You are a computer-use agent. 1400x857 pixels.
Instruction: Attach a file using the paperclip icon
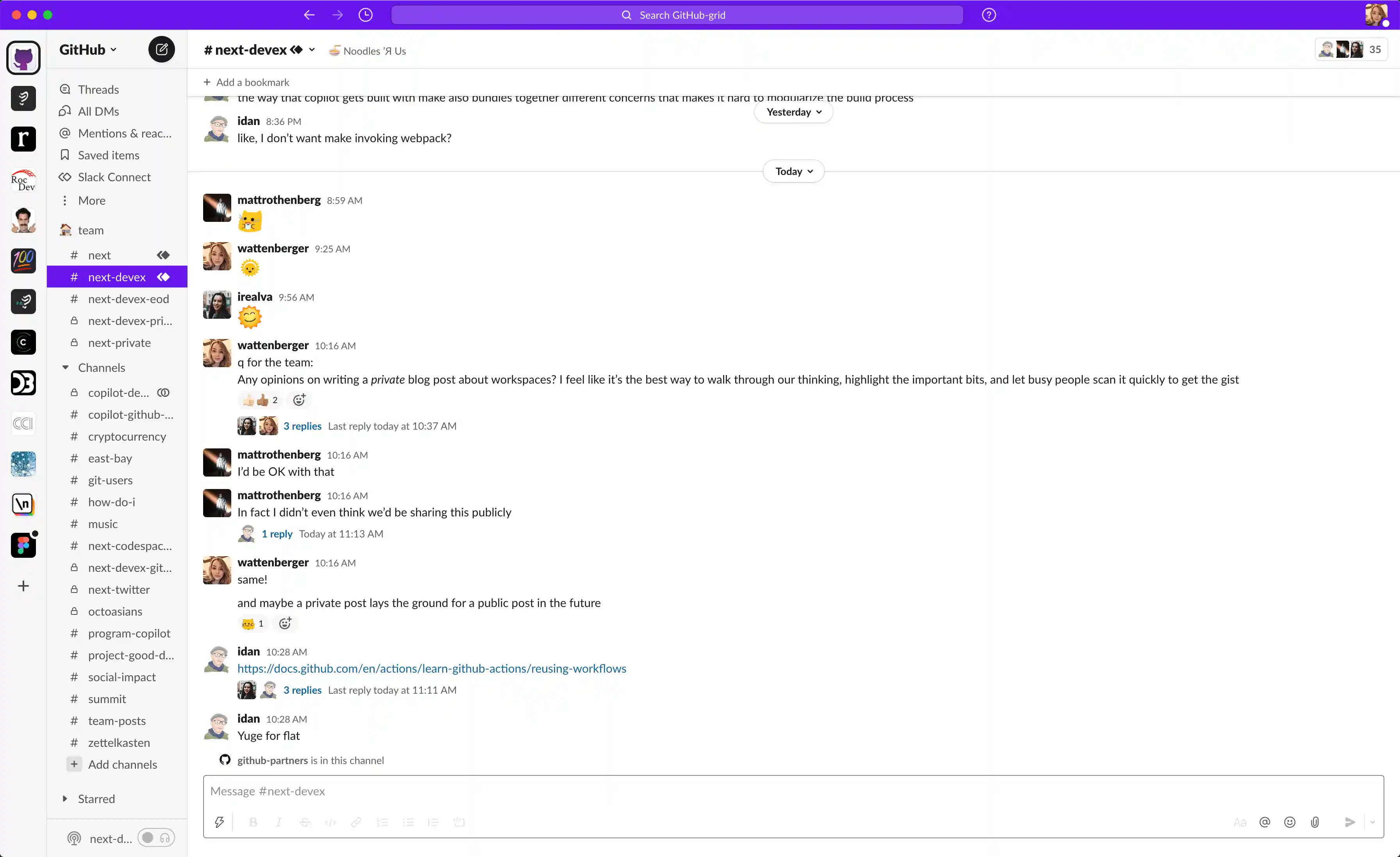[1315, 822]
